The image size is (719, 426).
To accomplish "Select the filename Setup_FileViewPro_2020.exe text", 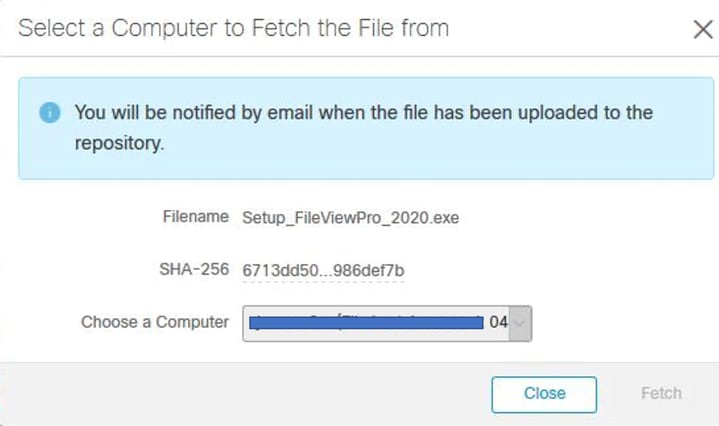I will click(350, 217).
